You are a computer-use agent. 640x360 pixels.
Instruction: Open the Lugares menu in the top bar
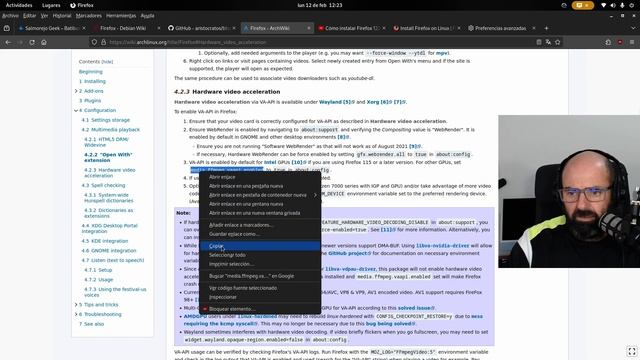[51, 5]
